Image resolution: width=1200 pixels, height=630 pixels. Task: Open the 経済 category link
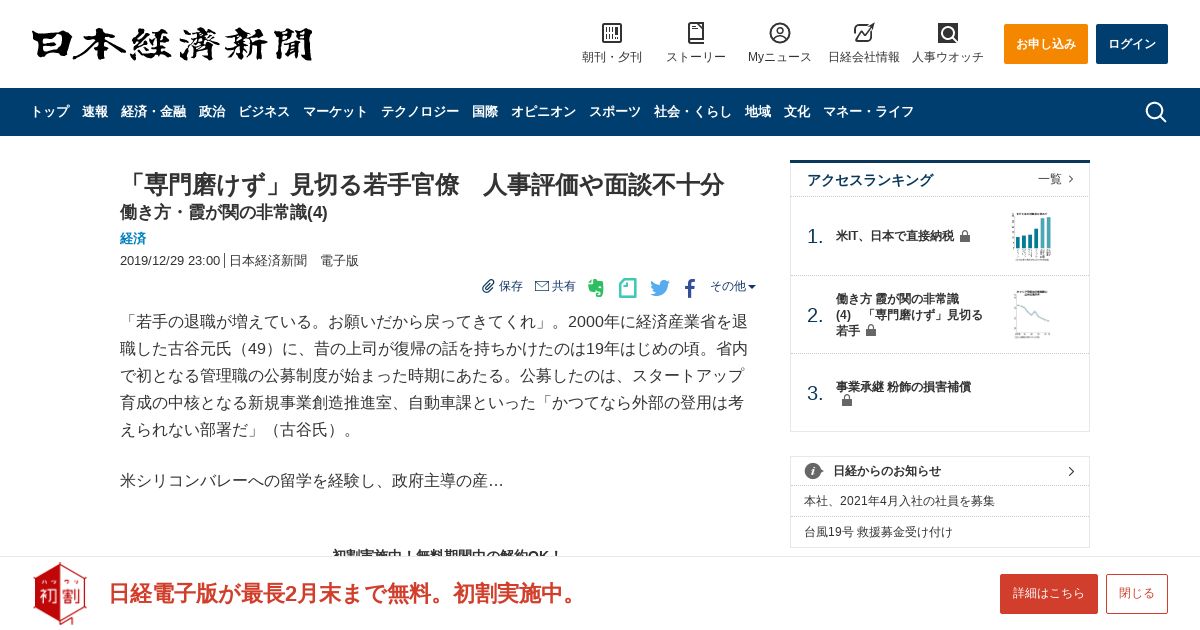coord(133,238)
